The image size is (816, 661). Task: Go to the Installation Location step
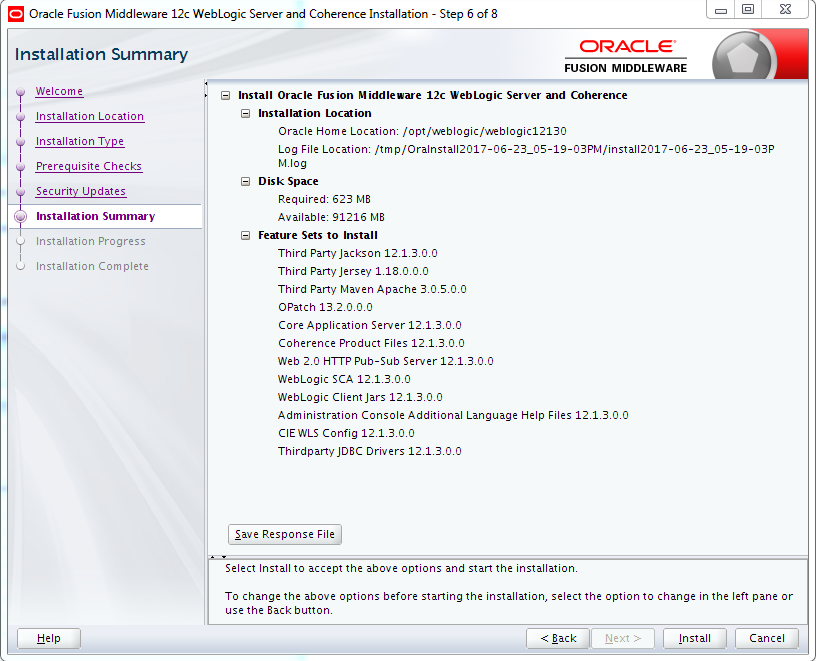90,117
